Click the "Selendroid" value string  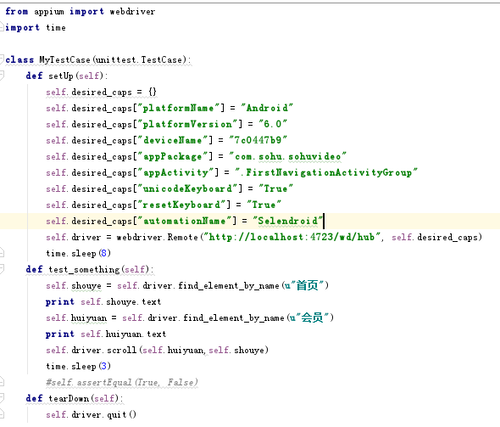pos(288,221)
